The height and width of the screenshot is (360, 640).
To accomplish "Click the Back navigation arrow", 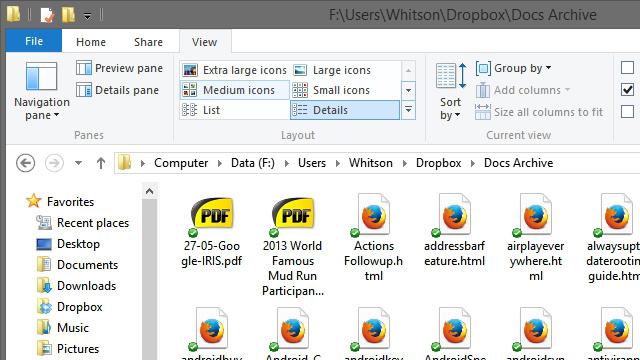I will point(25,163).
